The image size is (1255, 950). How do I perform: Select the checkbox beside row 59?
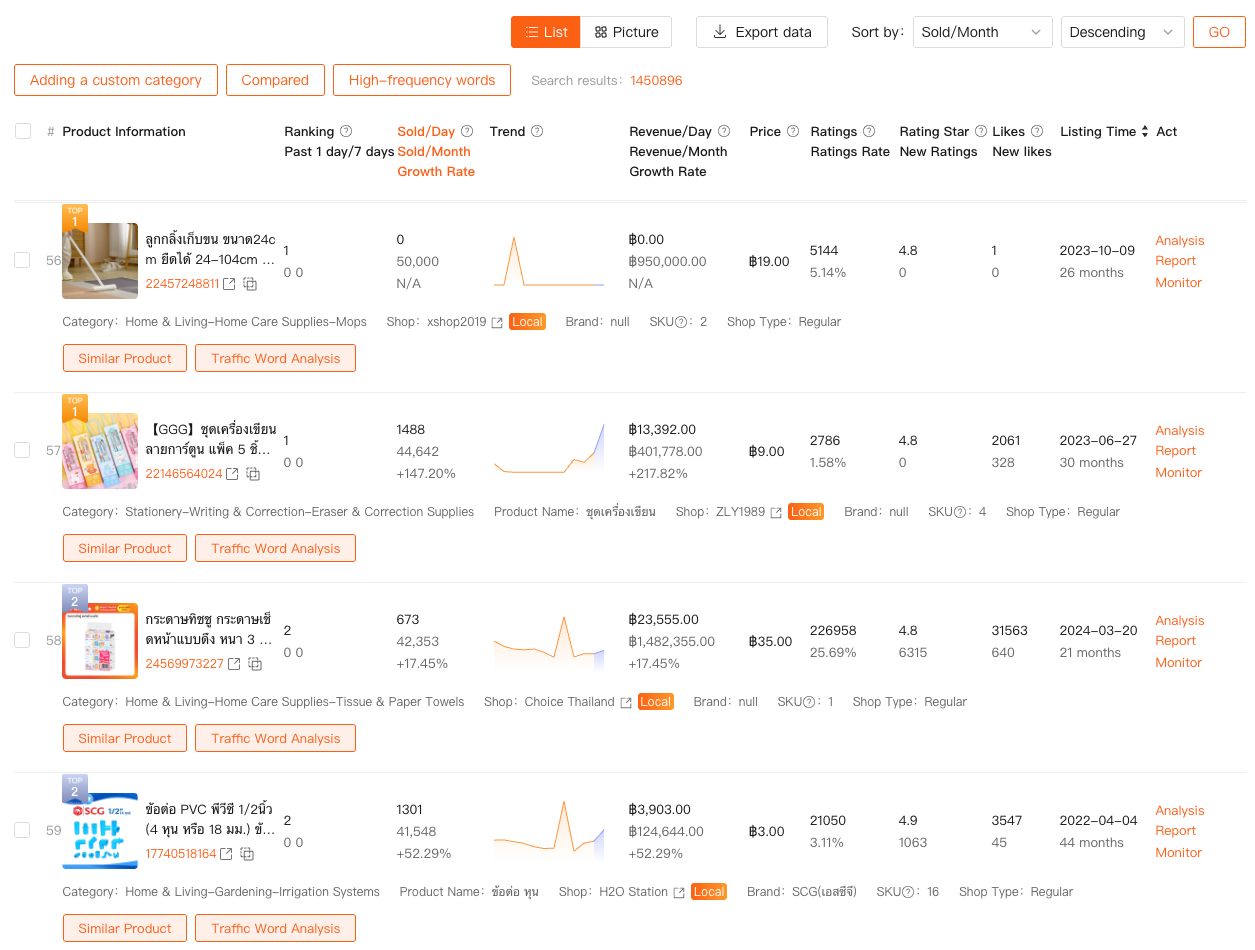[22, 830]
